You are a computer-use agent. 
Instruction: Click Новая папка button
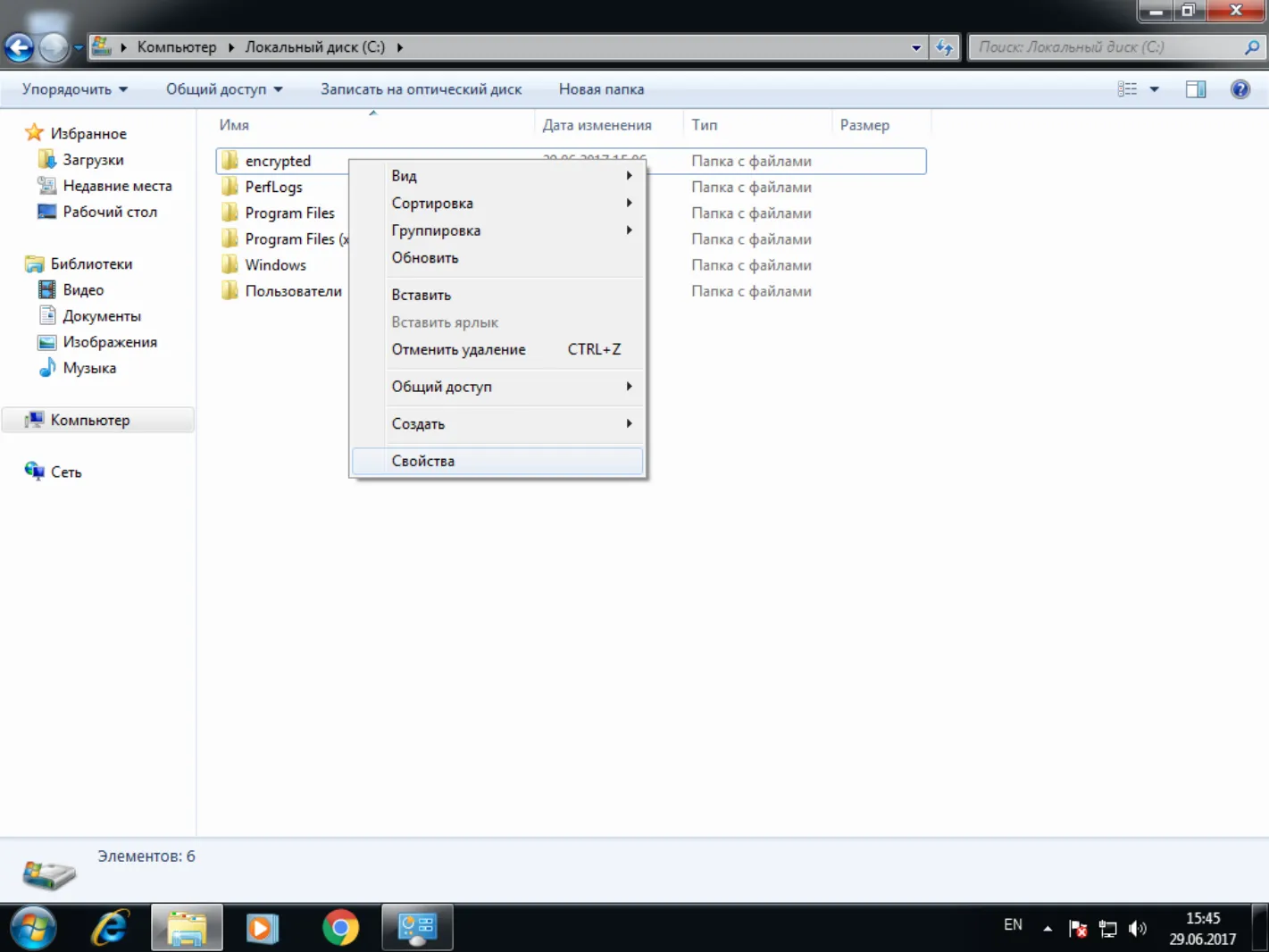pyautogui.click(x=601, y=89)
